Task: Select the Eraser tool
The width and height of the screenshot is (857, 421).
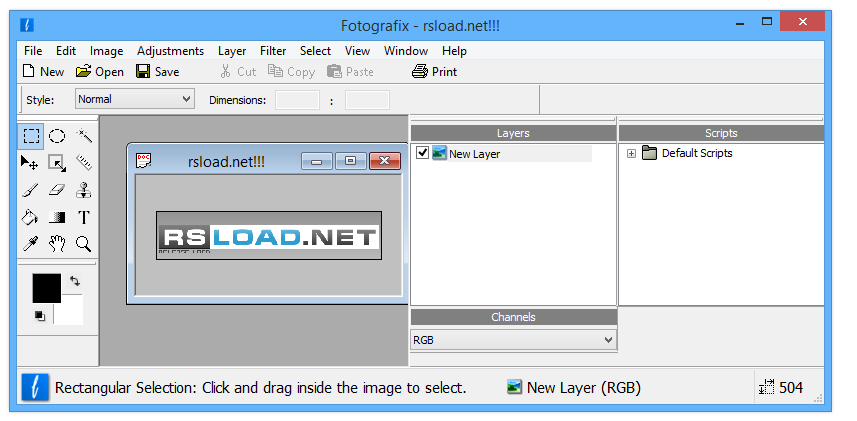Action: tap(58, 190)
